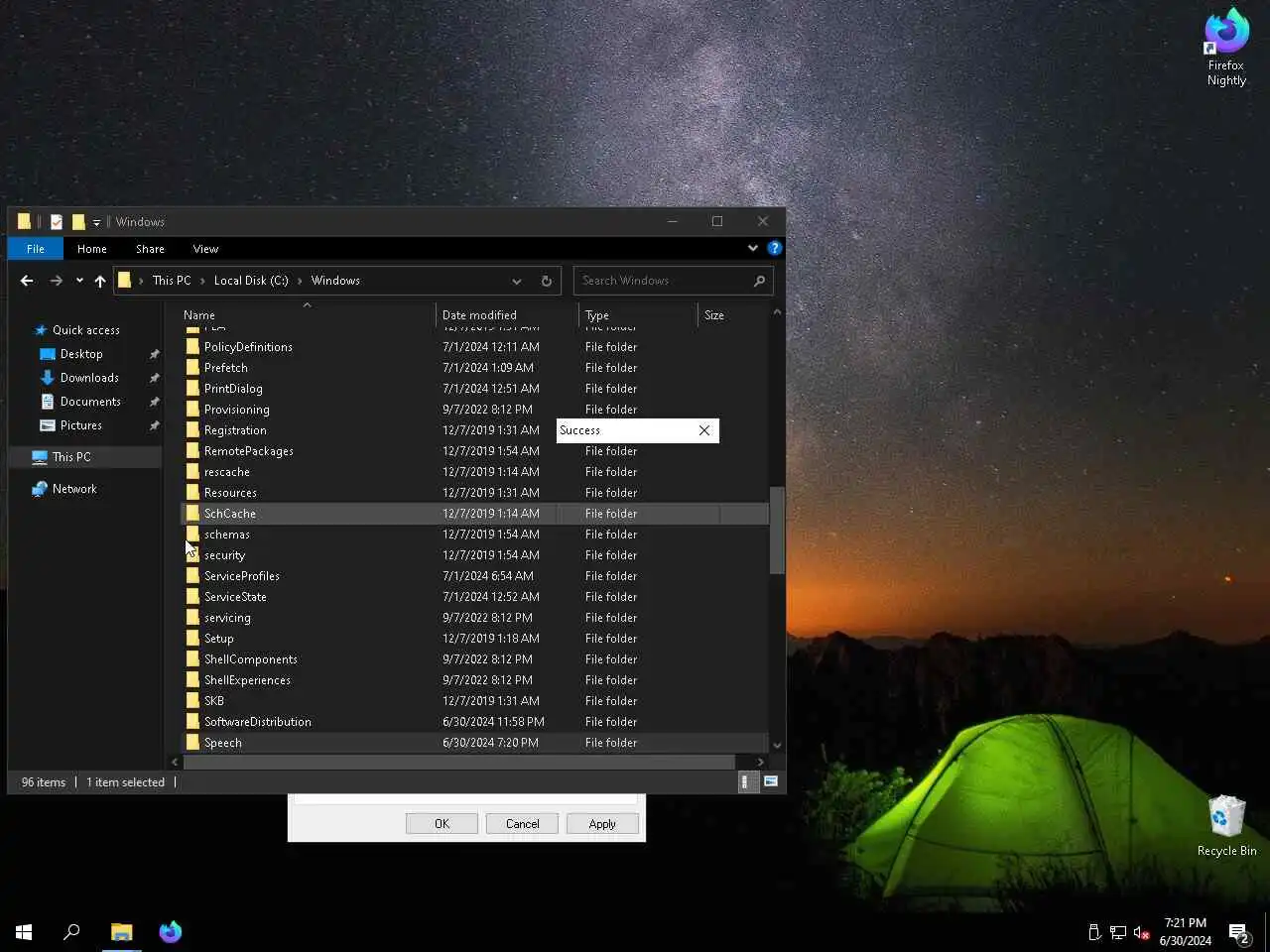The image size is (1270, 952).
Task: Open the Explorer Help icon
Action: click(775, 248)
